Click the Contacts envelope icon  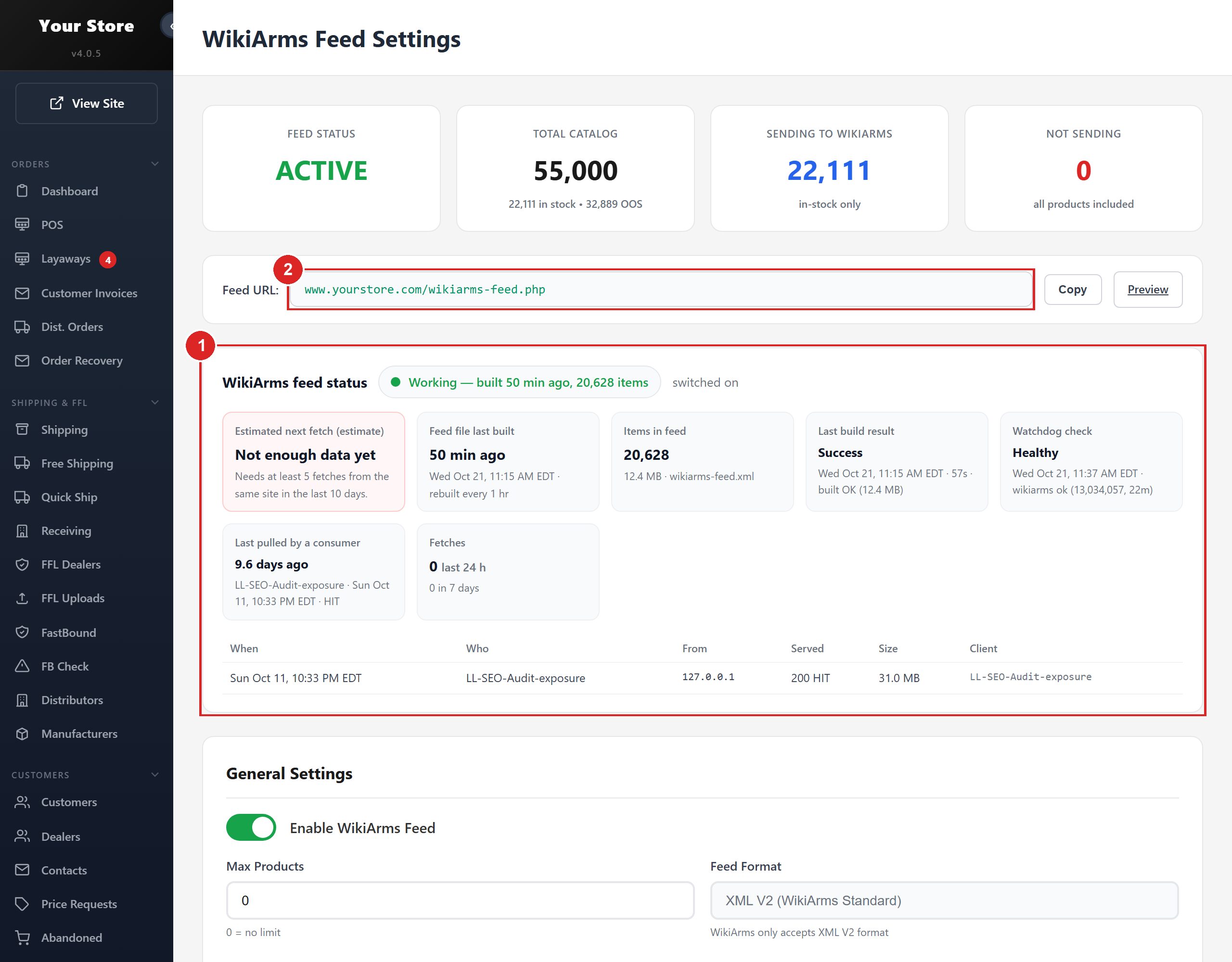pos(22,871)
